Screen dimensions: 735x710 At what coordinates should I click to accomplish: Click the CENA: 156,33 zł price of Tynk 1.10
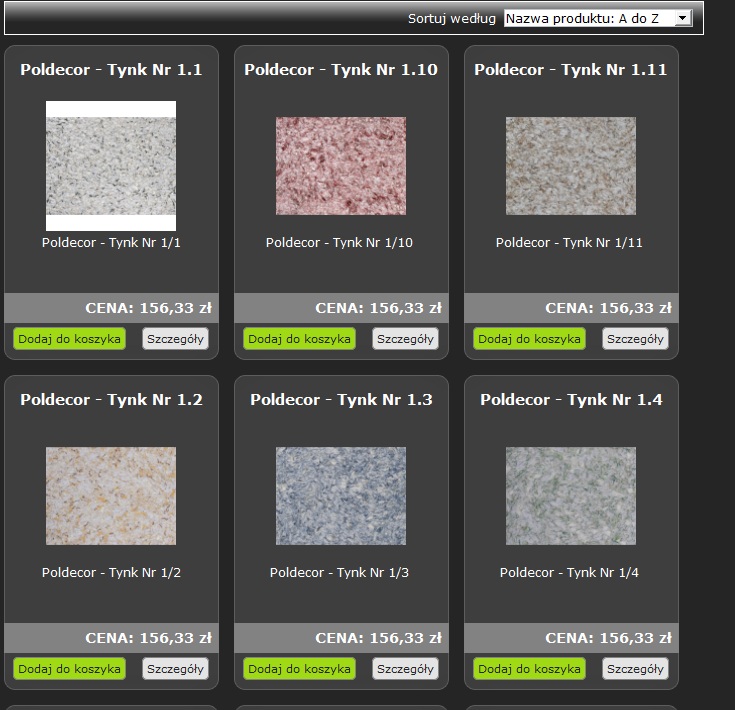point(378,308)
